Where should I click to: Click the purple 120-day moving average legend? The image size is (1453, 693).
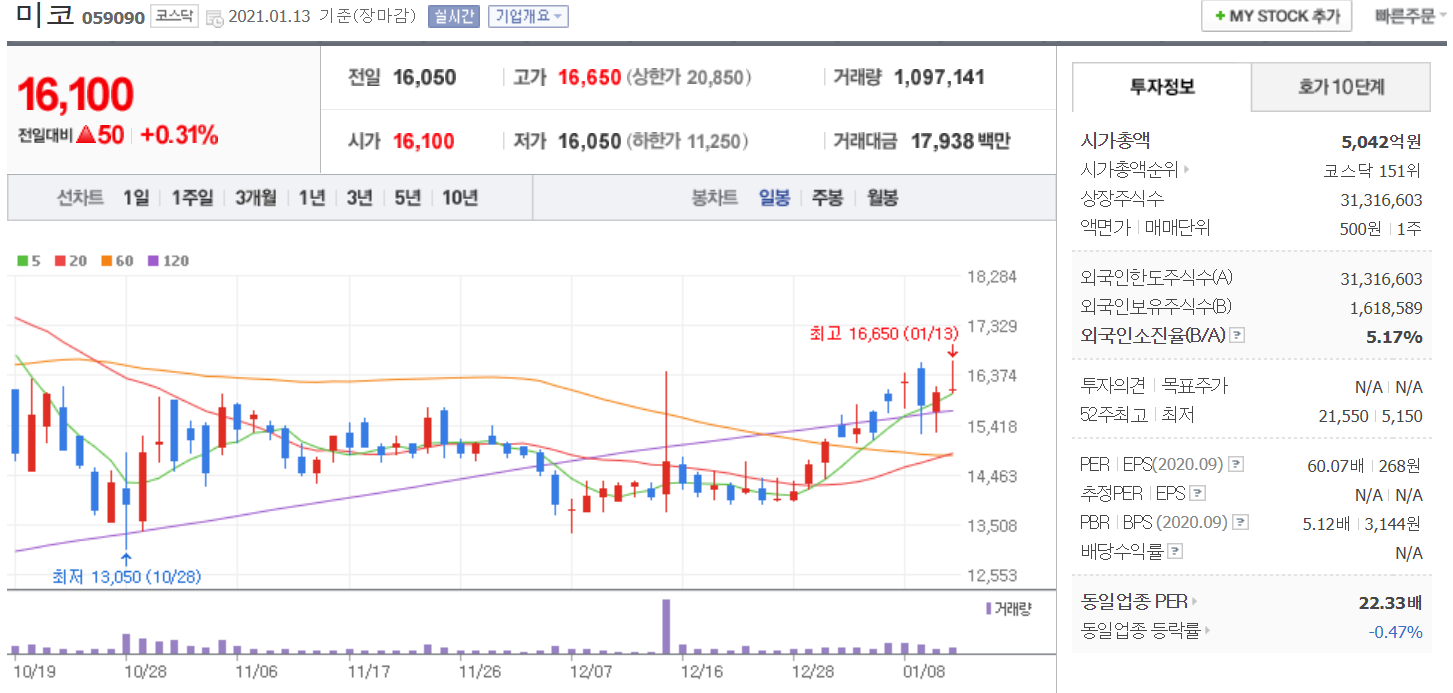coord(167,261)
